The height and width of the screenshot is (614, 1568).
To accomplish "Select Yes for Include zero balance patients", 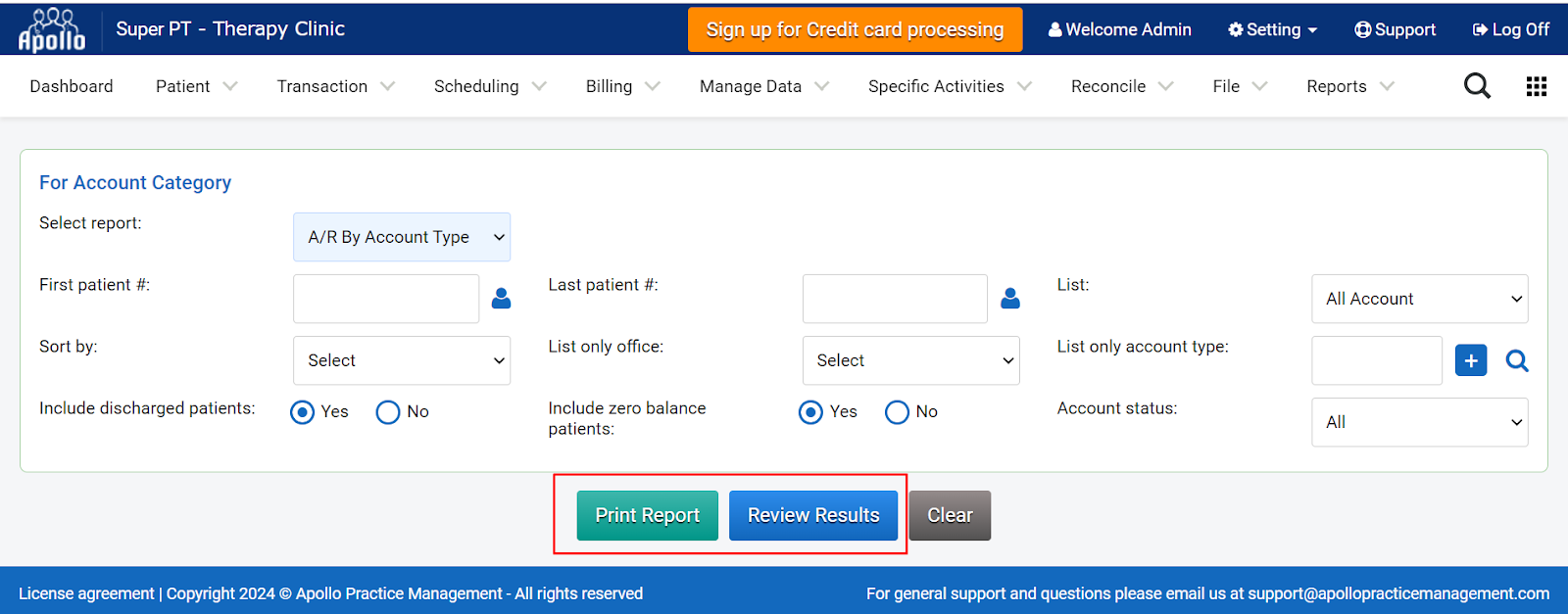I will pos(810,412).
